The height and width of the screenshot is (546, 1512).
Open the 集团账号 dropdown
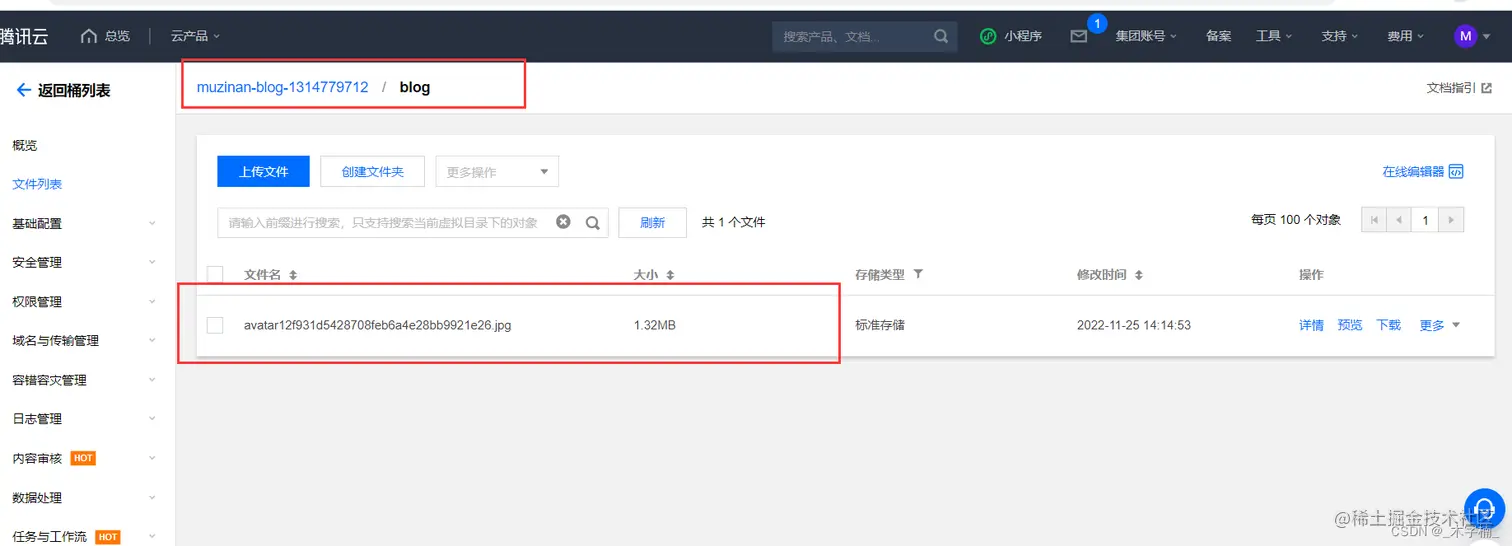1146,36
